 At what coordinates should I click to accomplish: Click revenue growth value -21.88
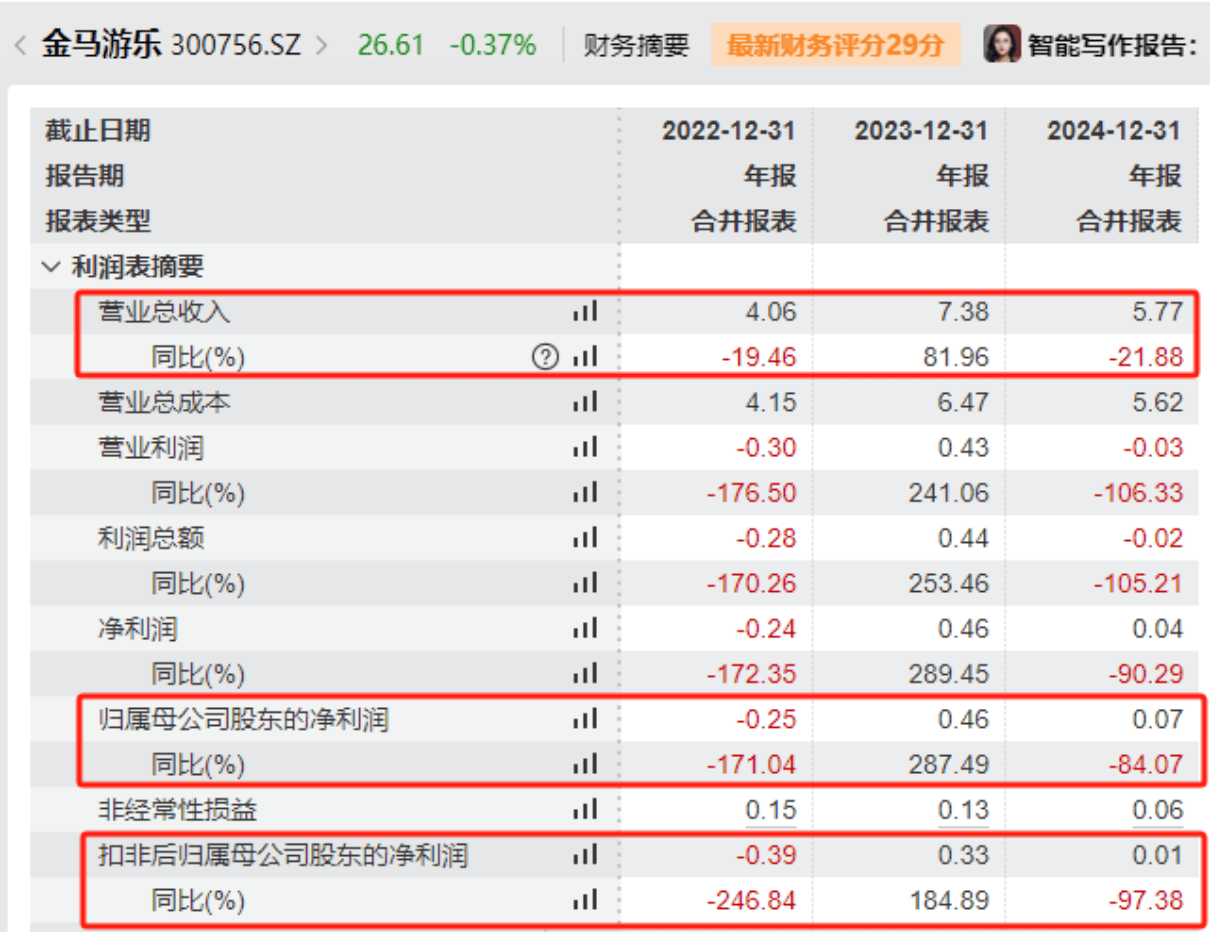pos(1146,357)
